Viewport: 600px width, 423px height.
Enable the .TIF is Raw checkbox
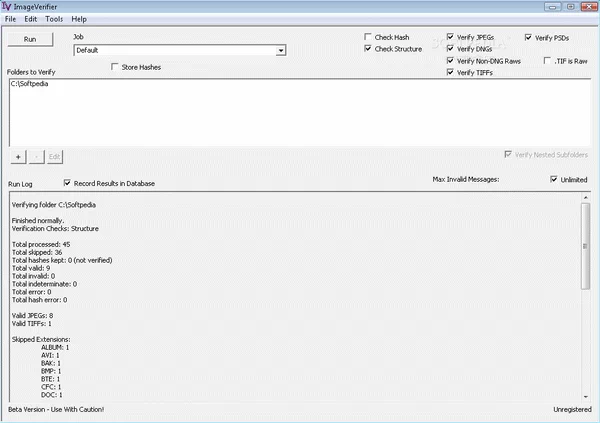tap(548, 60)
